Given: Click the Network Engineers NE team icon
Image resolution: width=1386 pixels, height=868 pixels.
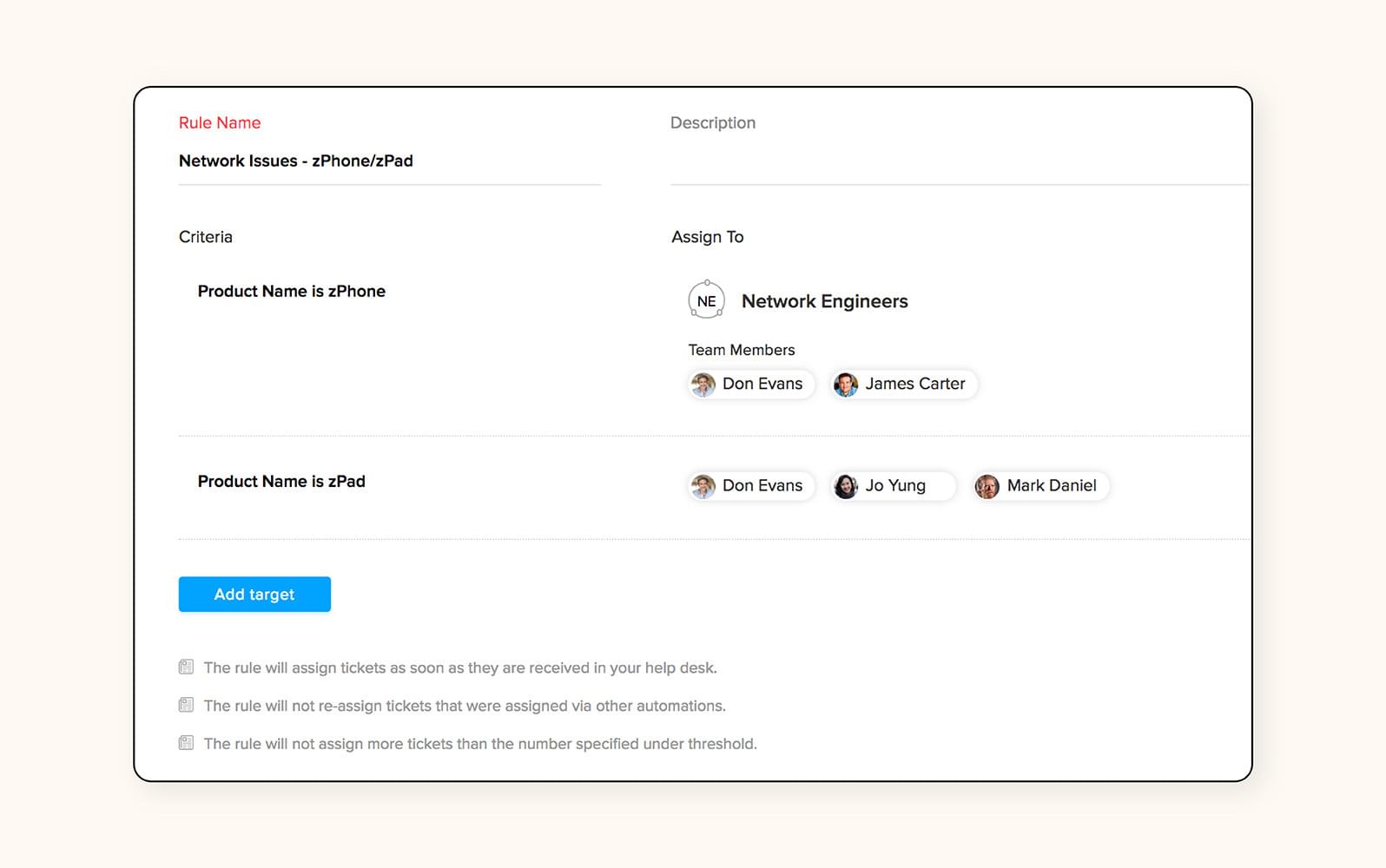Looking at the screenshot, I should [707, 300].
